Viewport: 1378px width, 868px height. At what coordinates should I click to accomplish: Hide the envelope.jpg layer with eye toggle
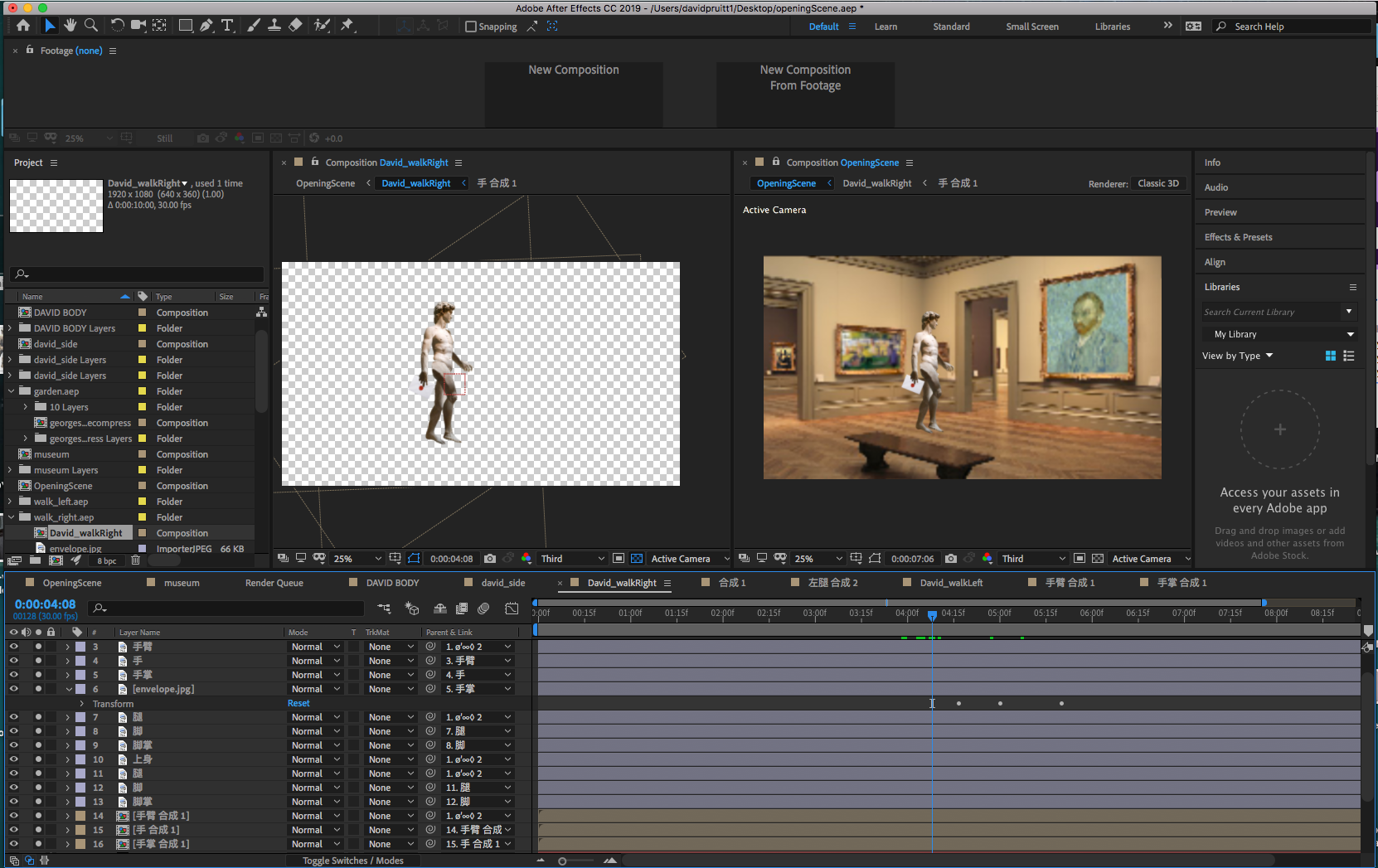click(13, 689)
